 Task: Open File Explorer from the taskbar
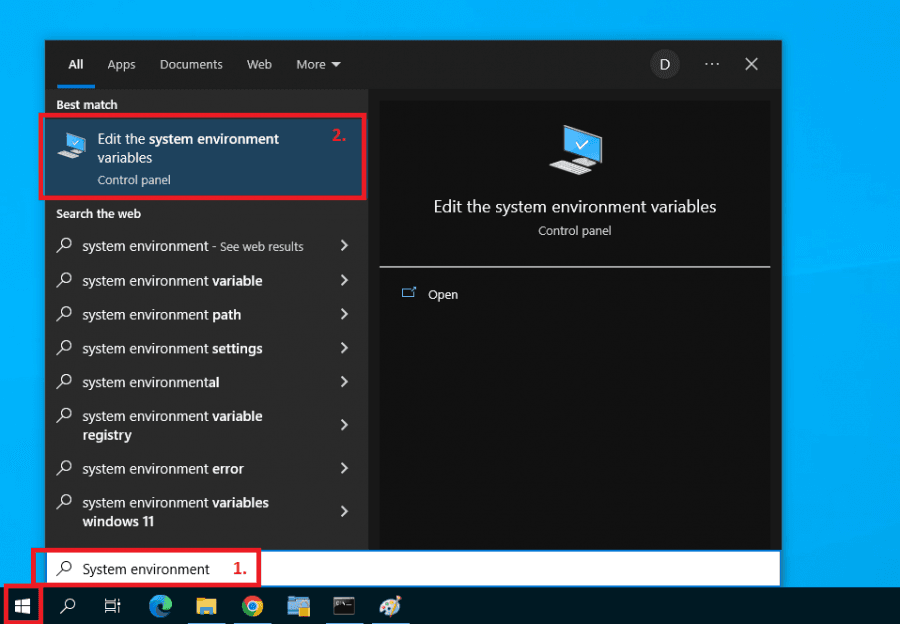206,605
